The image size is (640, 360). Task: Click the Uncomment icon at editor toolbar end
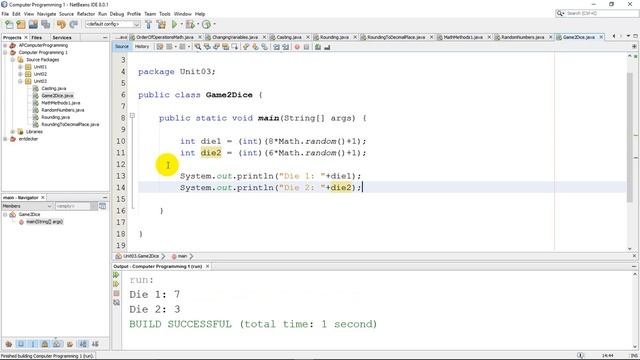pos(327,47)
